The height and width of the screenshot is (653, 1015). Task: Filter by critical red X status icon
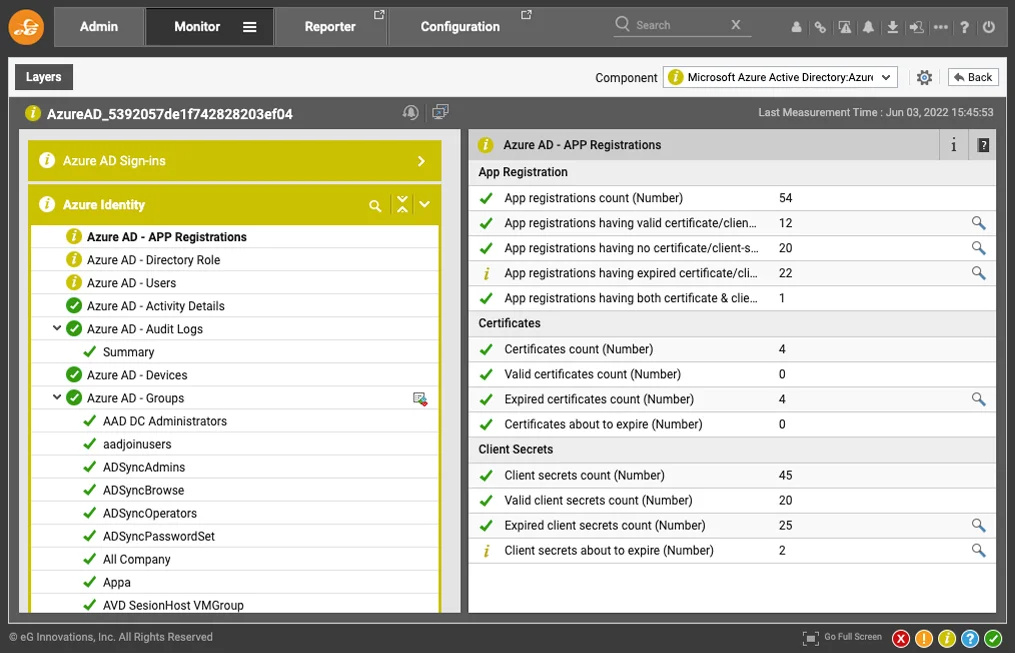click(x=900, y=639)
